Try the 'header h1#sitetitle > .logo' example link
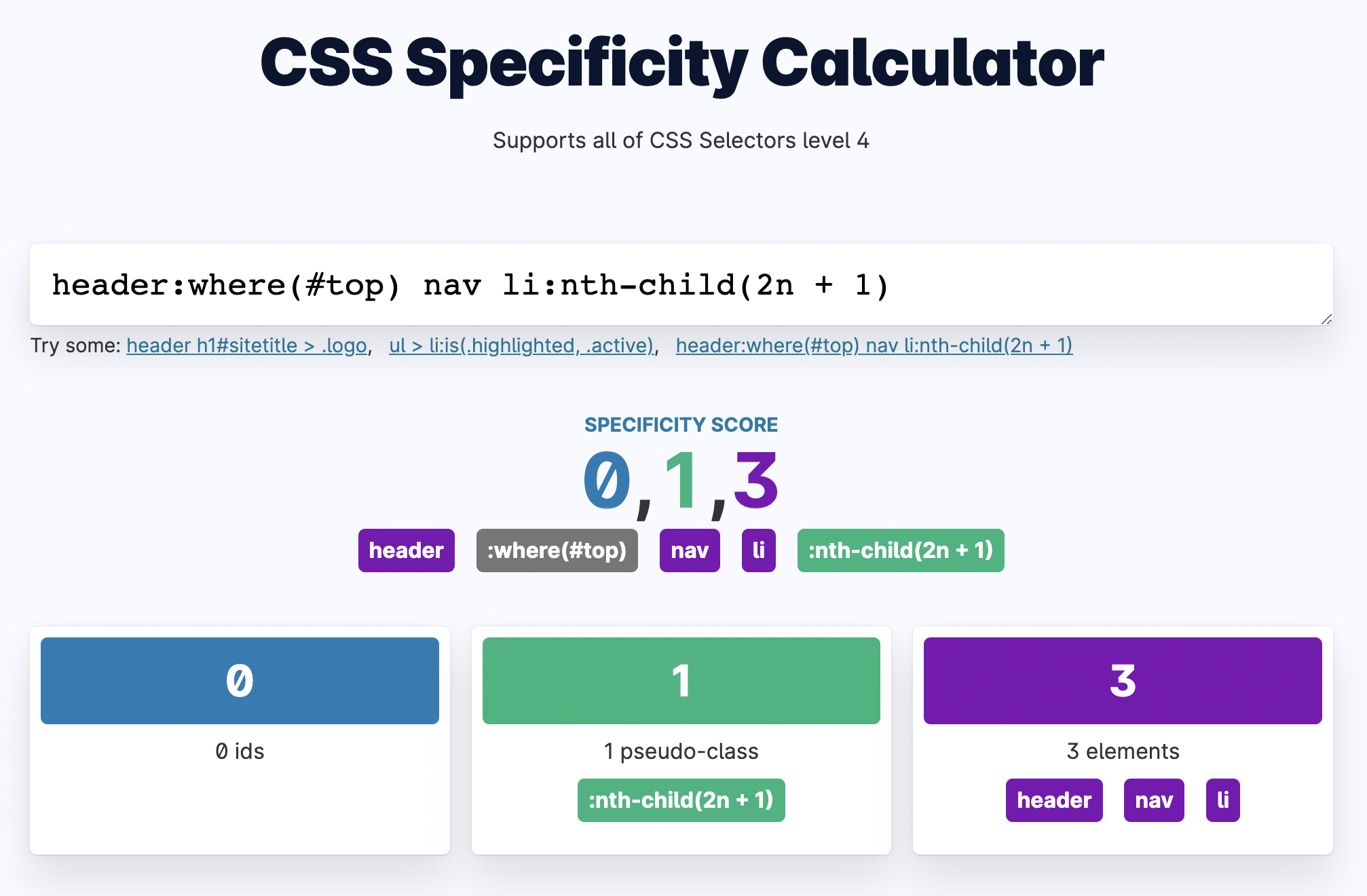The width and height of the screenshot is (1367, 896). (246, 346)
